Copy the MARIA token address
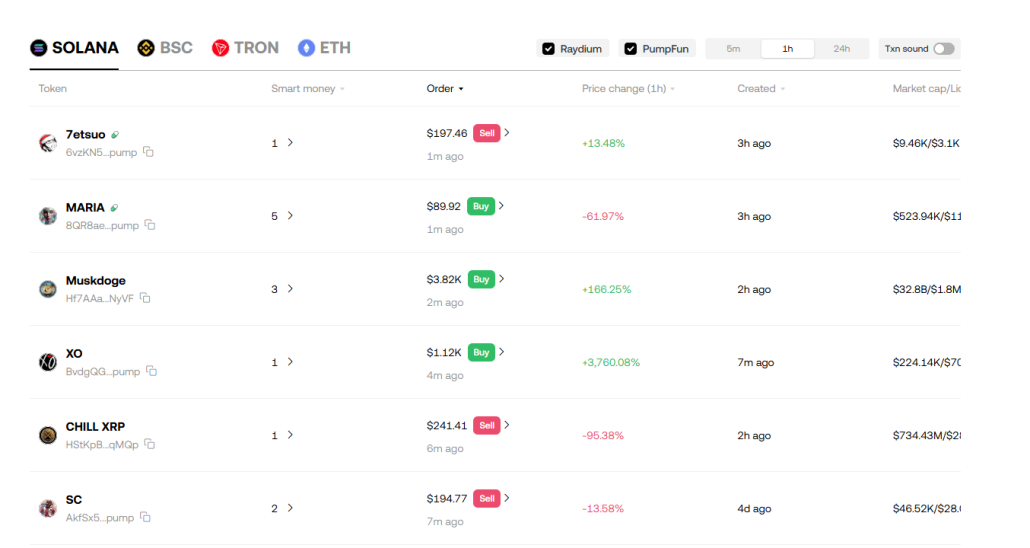 150,225
